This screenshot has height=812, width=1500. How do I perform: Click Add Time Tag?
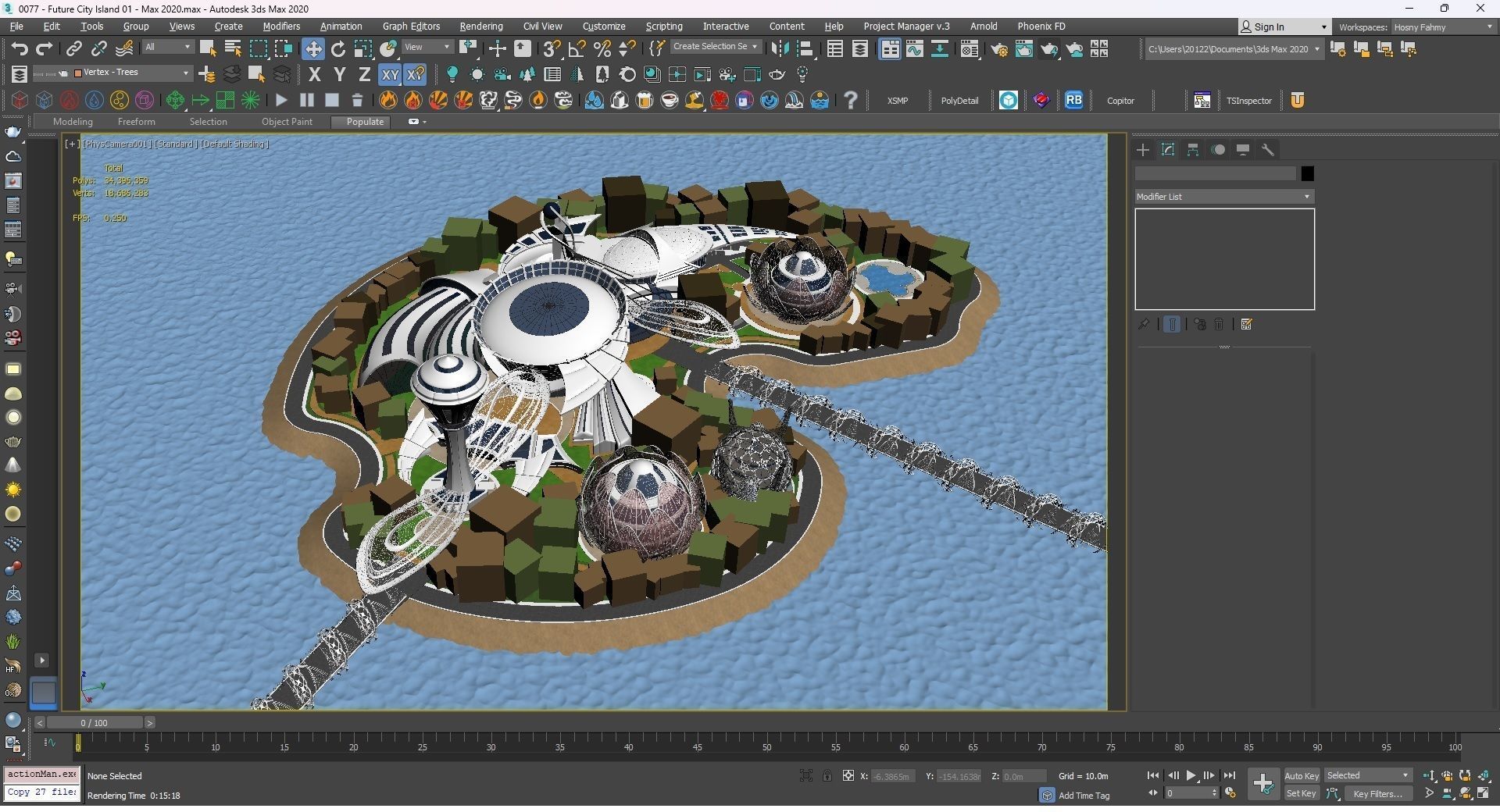(x=1084, y=796)
